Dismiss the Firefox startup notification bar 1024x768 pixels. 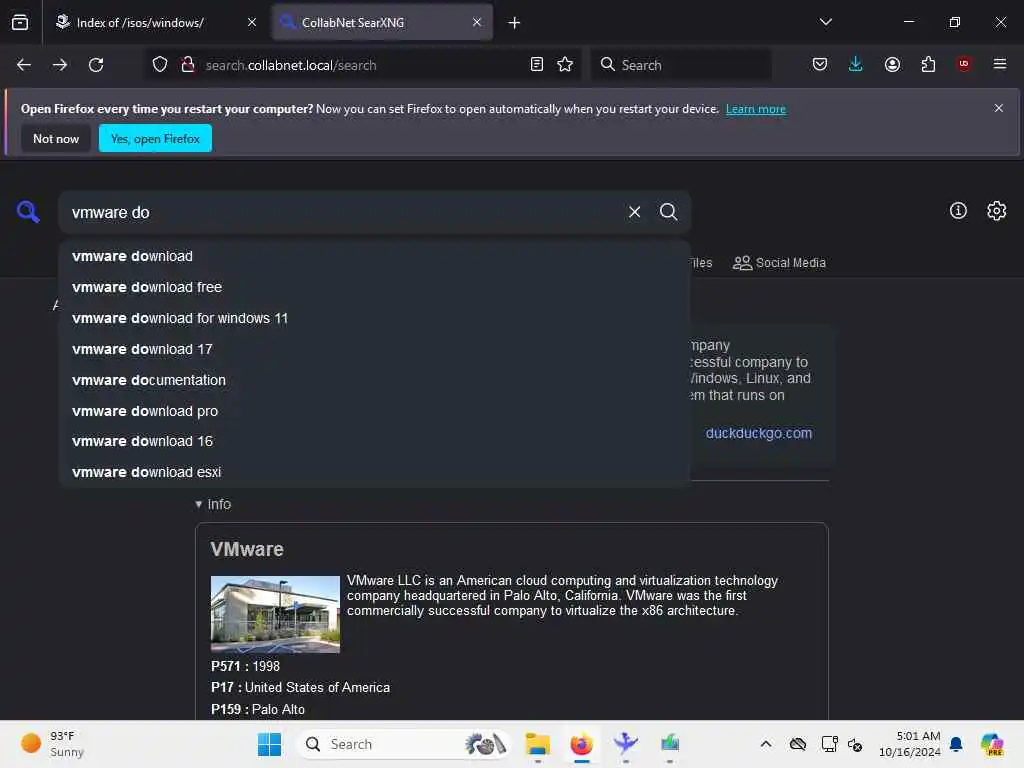999,108
